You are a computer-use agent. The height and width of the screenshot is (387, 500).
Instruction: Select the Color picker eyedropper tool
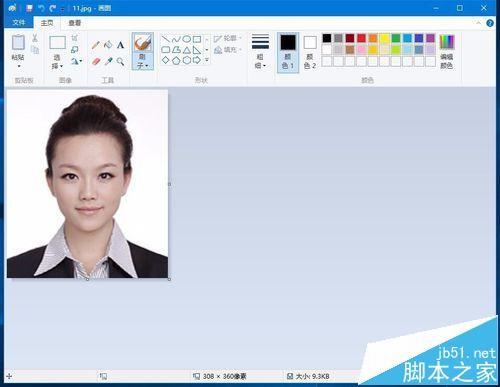tap(108, 61)
